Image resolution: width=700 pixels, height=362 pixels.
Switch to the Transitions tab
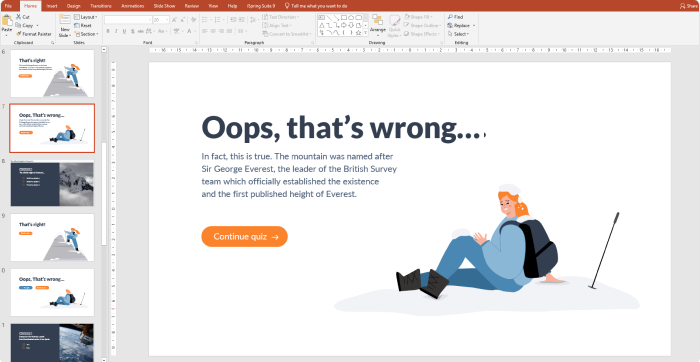click(101, 6)
